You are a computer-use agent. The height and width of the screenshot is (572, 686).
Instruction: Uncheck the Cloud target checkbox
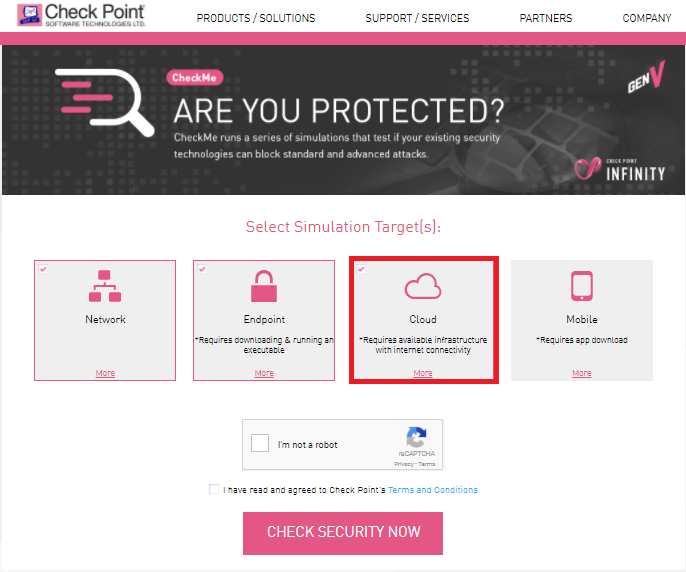tap(361, 269)
